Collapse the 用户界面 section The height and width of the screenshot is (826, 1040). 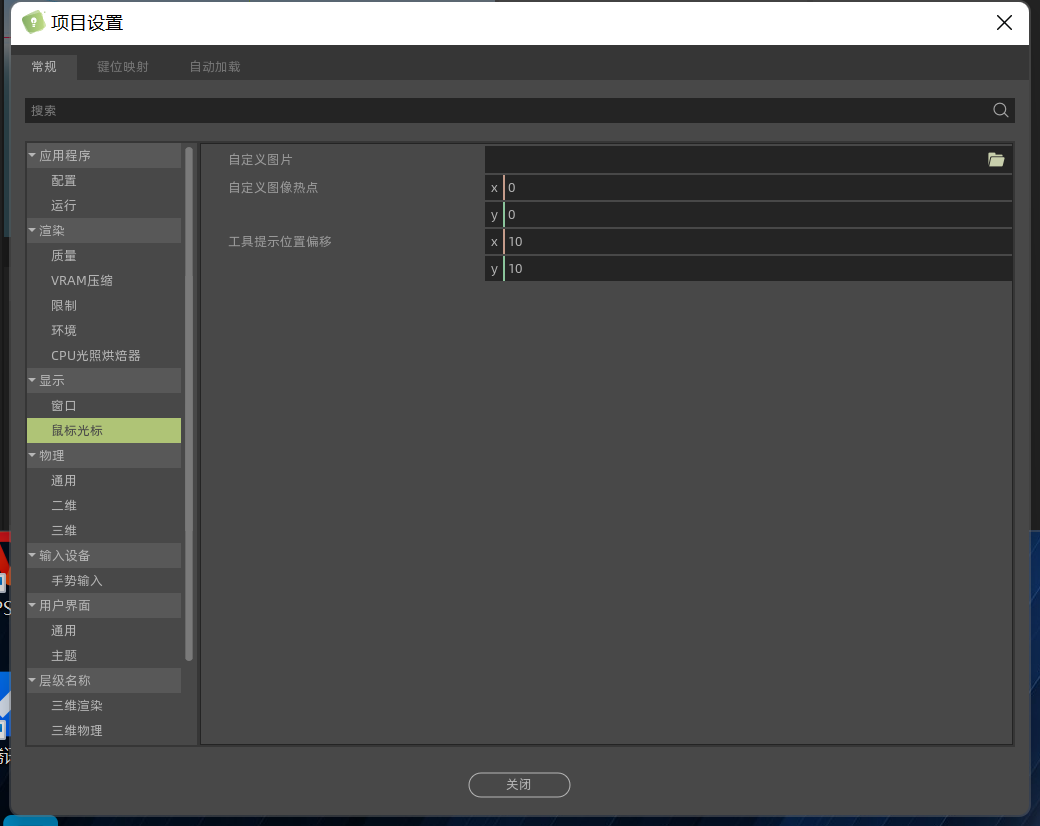tap(32, 605)
